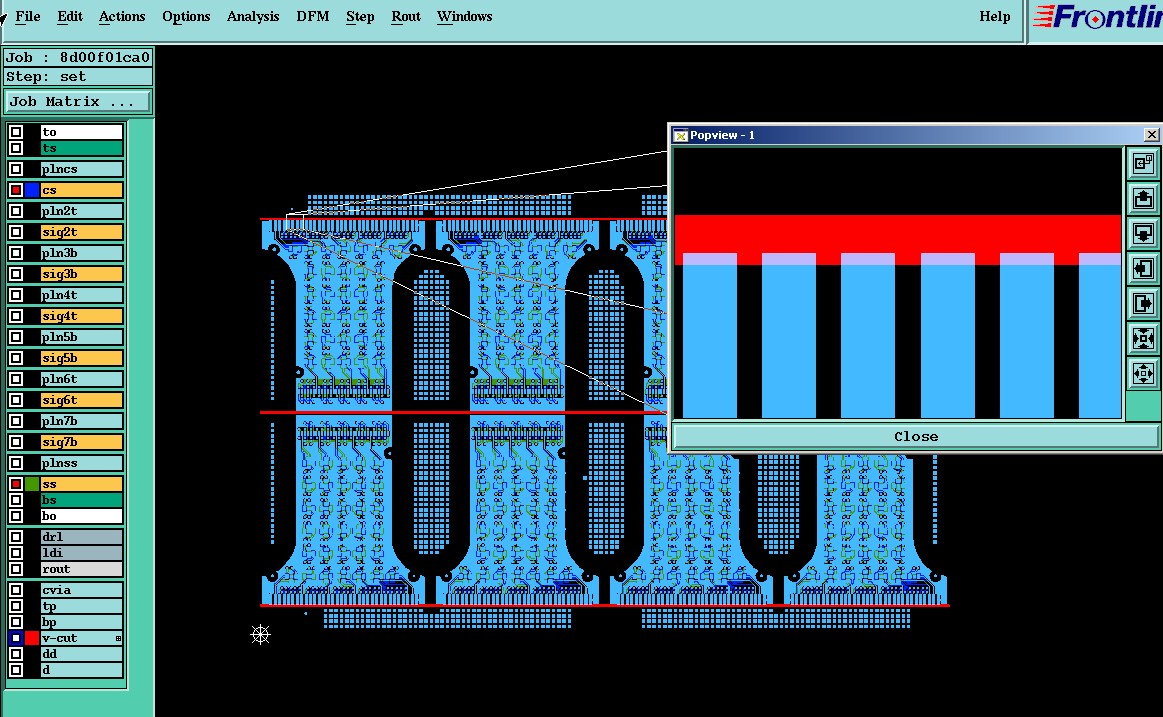This screenshot has width=1163, height=717.
Task: Open the Help menu
Action: [995, 16]
